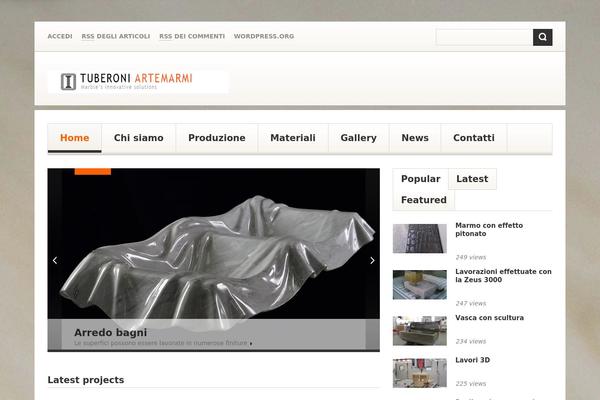Open Lavorazioni effettuate con la Zeus 3000
Screen dimensions: 600x400
coord(503,276)
